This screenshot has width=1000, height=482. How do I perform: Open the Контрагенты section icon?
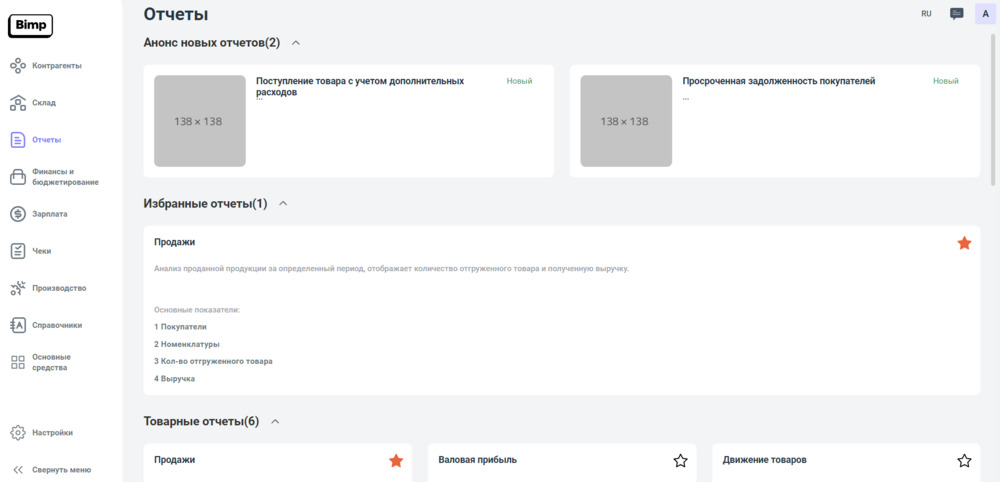click(x=18, y=66)
